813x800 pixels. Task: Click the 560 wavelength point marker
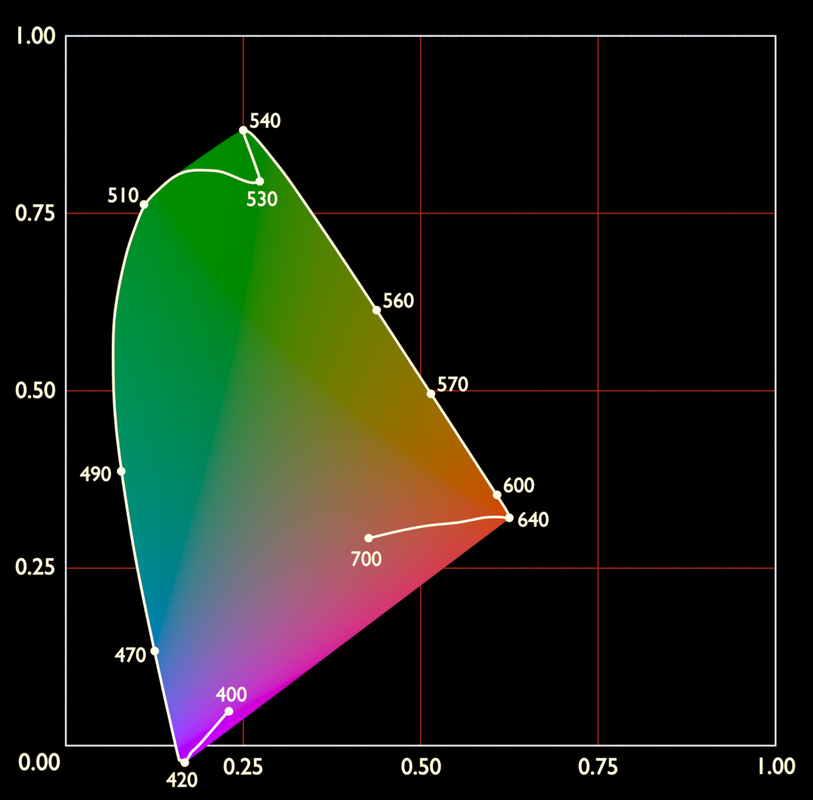[x=377, y=310]
